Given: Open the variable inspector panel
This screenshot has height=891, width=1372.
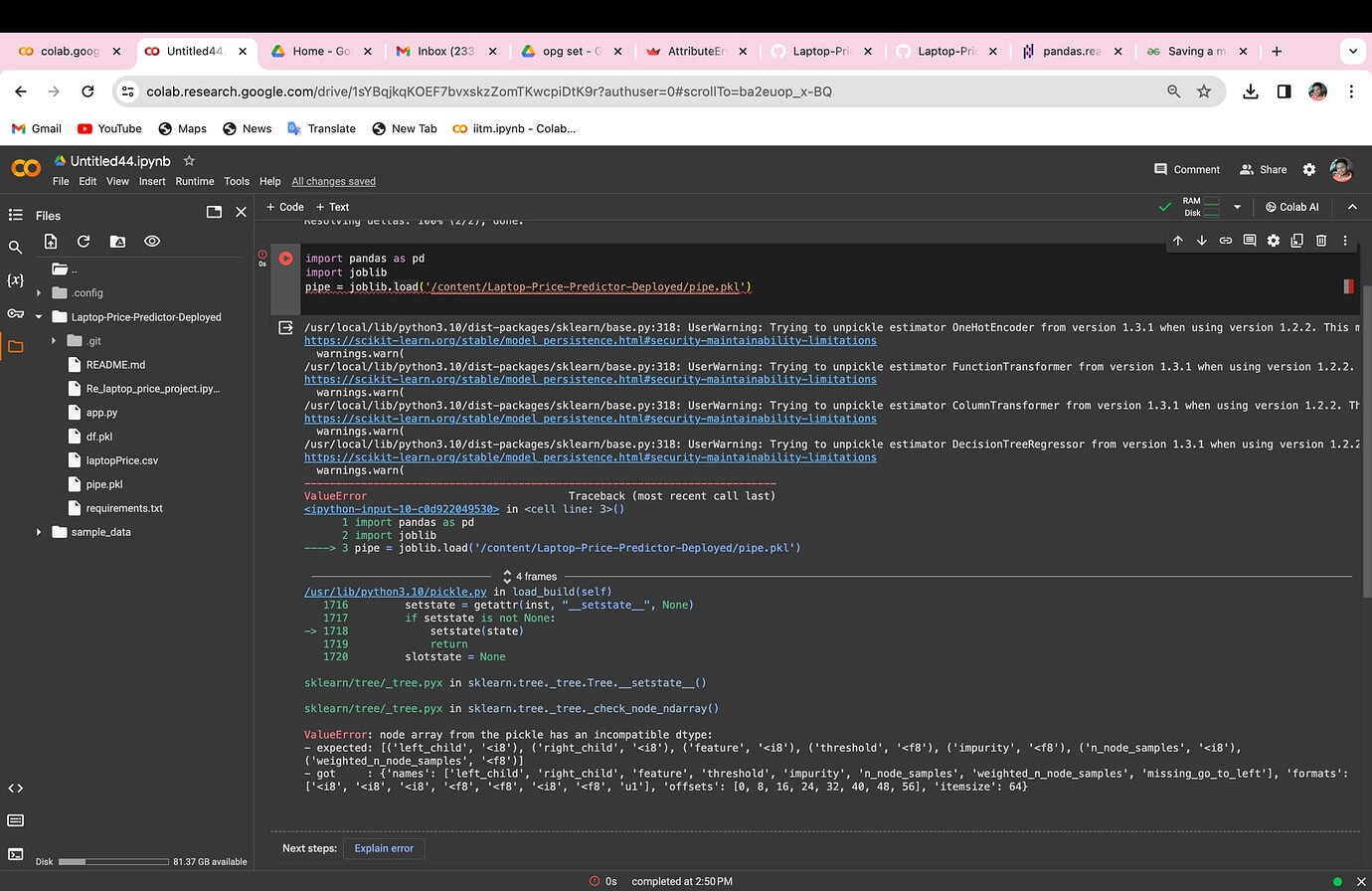Looking at the screenshot, I should pyautogui.click(x=15, y=281).
